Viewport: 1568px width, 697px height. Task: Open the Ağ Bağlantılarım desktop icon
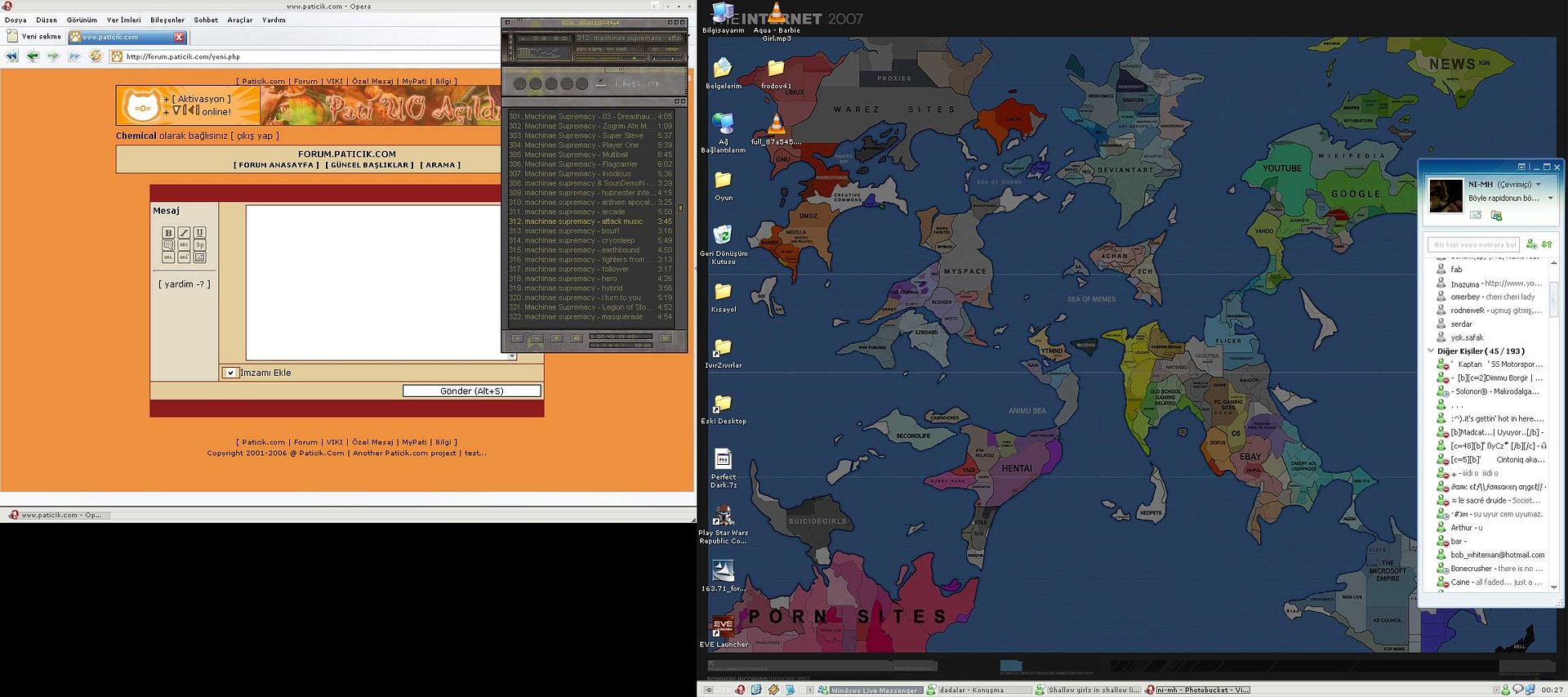(723, 133)
